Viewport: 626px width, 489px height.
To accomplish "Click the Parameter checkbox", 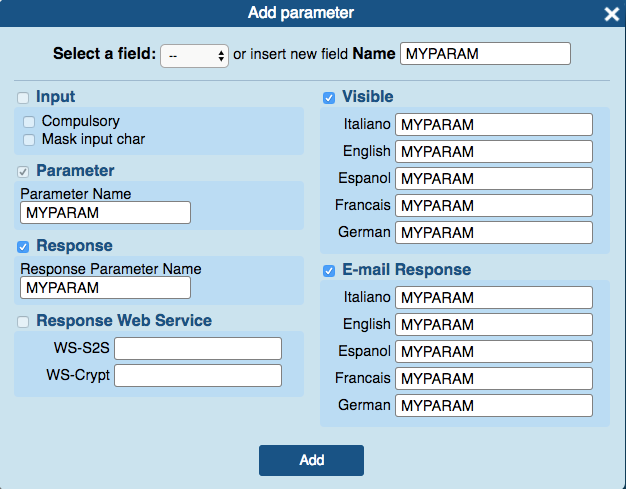I will [23, 172].
